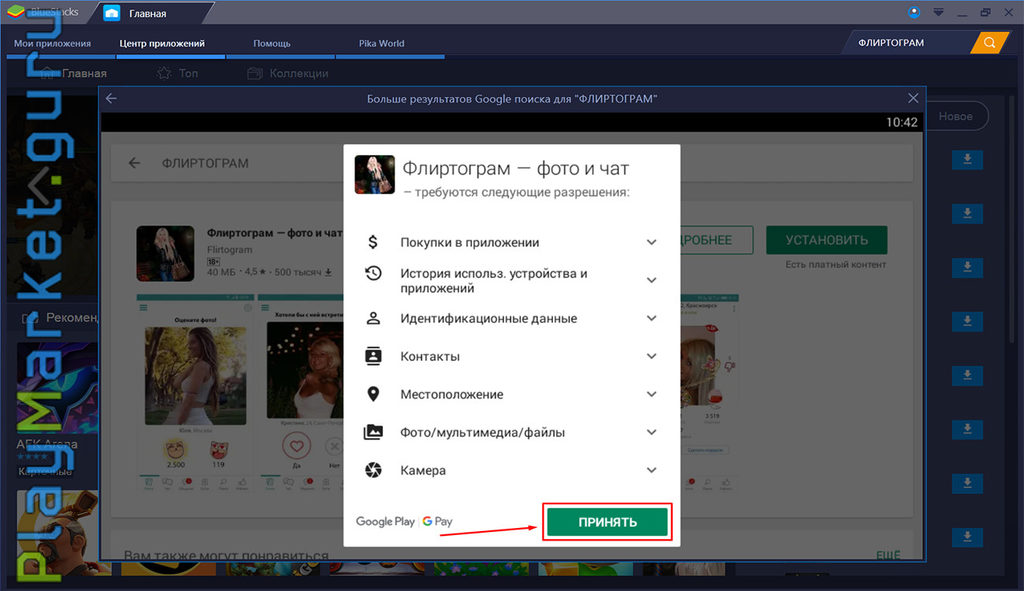Expand the Идентификационные данные permission
This screenshot has width=1024, height=591.
pyautogui.click(x=651, y=318)
